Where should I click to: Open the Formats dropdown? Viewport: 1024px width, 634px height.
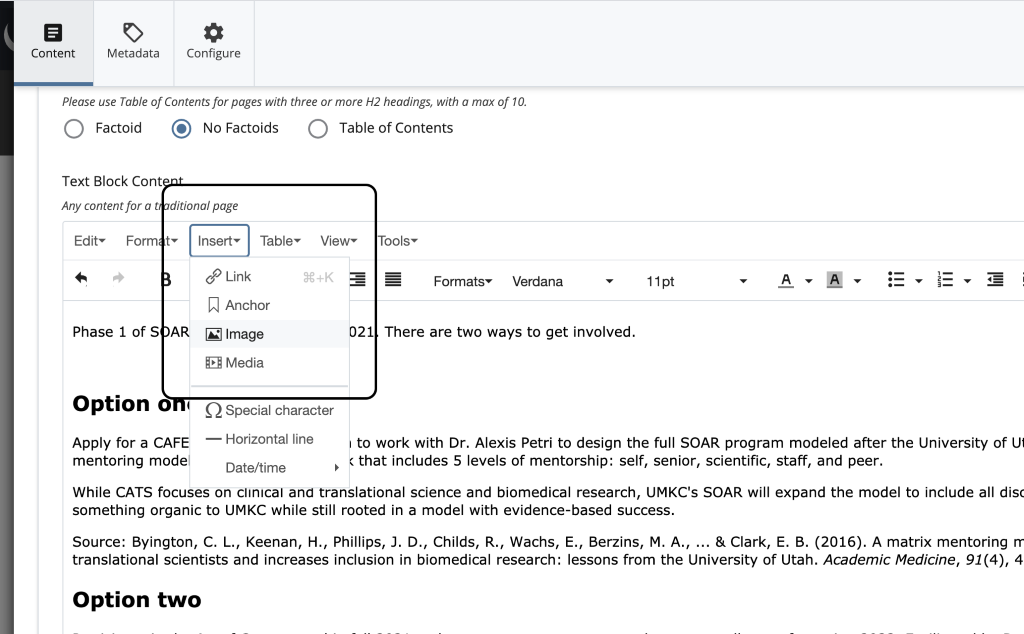point(462,281)
